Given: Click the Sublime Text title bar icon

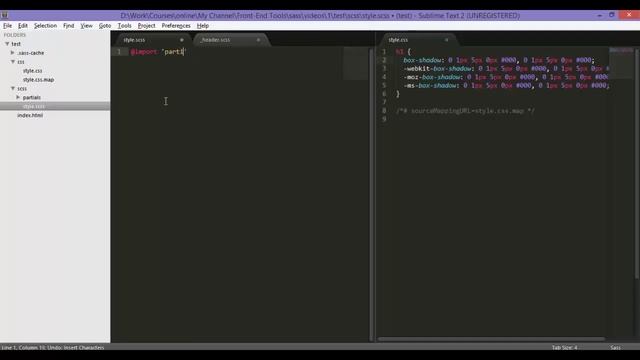Looking at the screenshot, I should [x=4, y=15].
